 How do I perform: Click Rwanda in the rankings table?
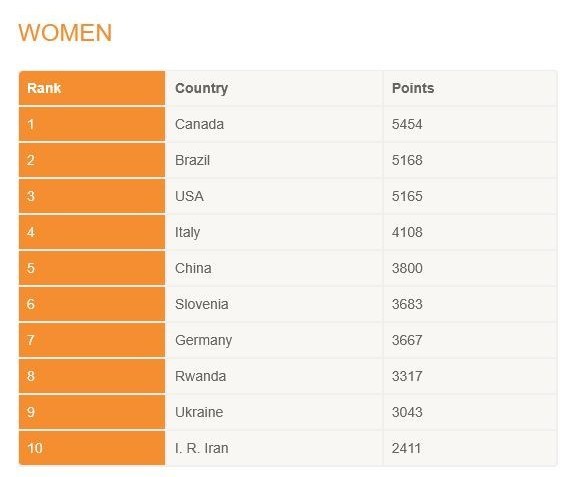[200, 376]
